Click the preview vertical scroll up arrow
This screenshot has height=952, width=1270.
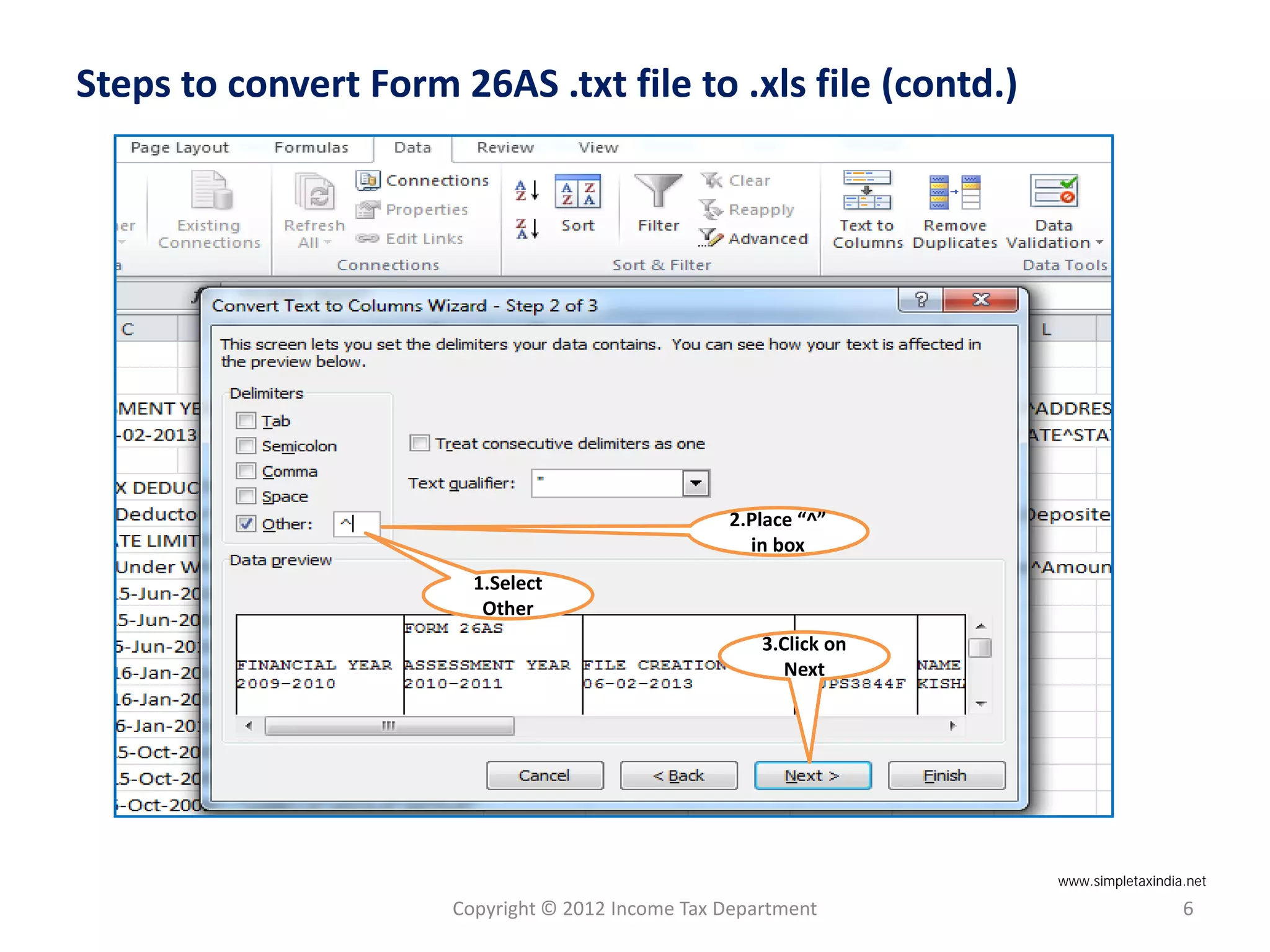(x=980, y=626)
